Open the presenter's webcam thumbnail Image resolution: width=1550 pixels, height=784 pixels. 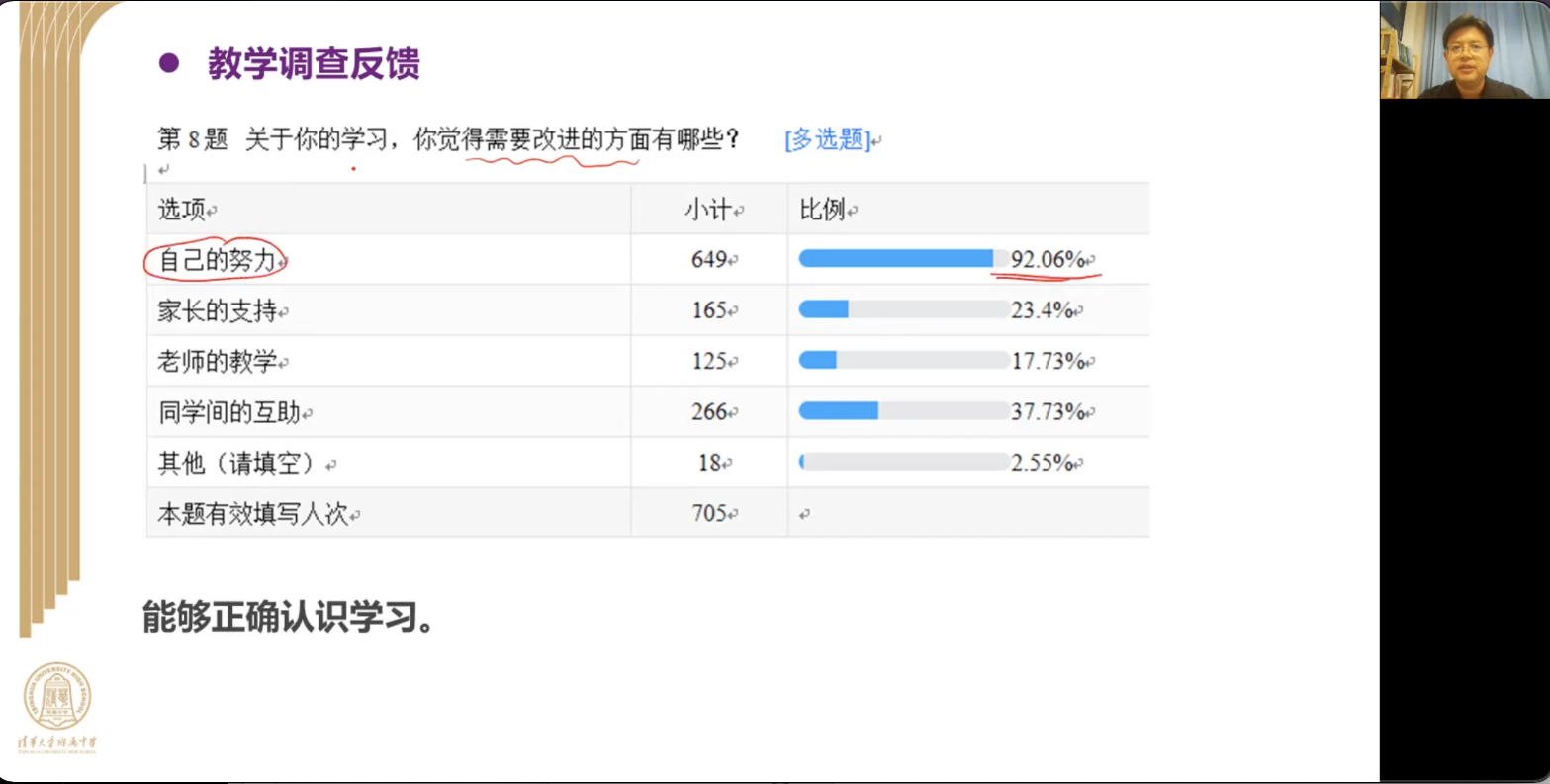click(x=1464, y=49)
